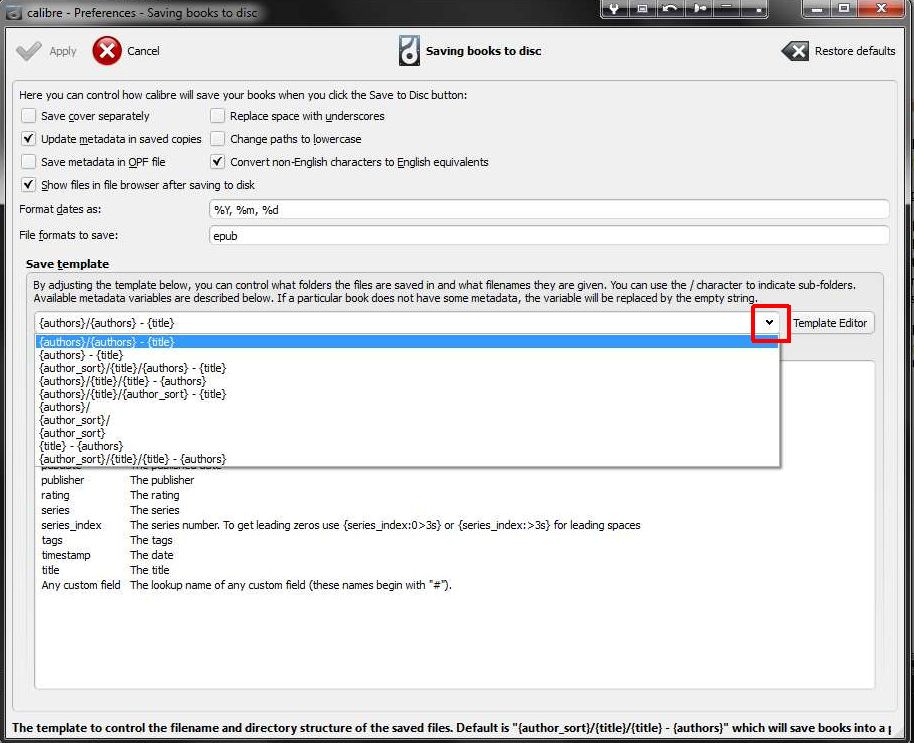Collapse the save template dropdown arrow
914x743 pixels.
tap(769, 322)
